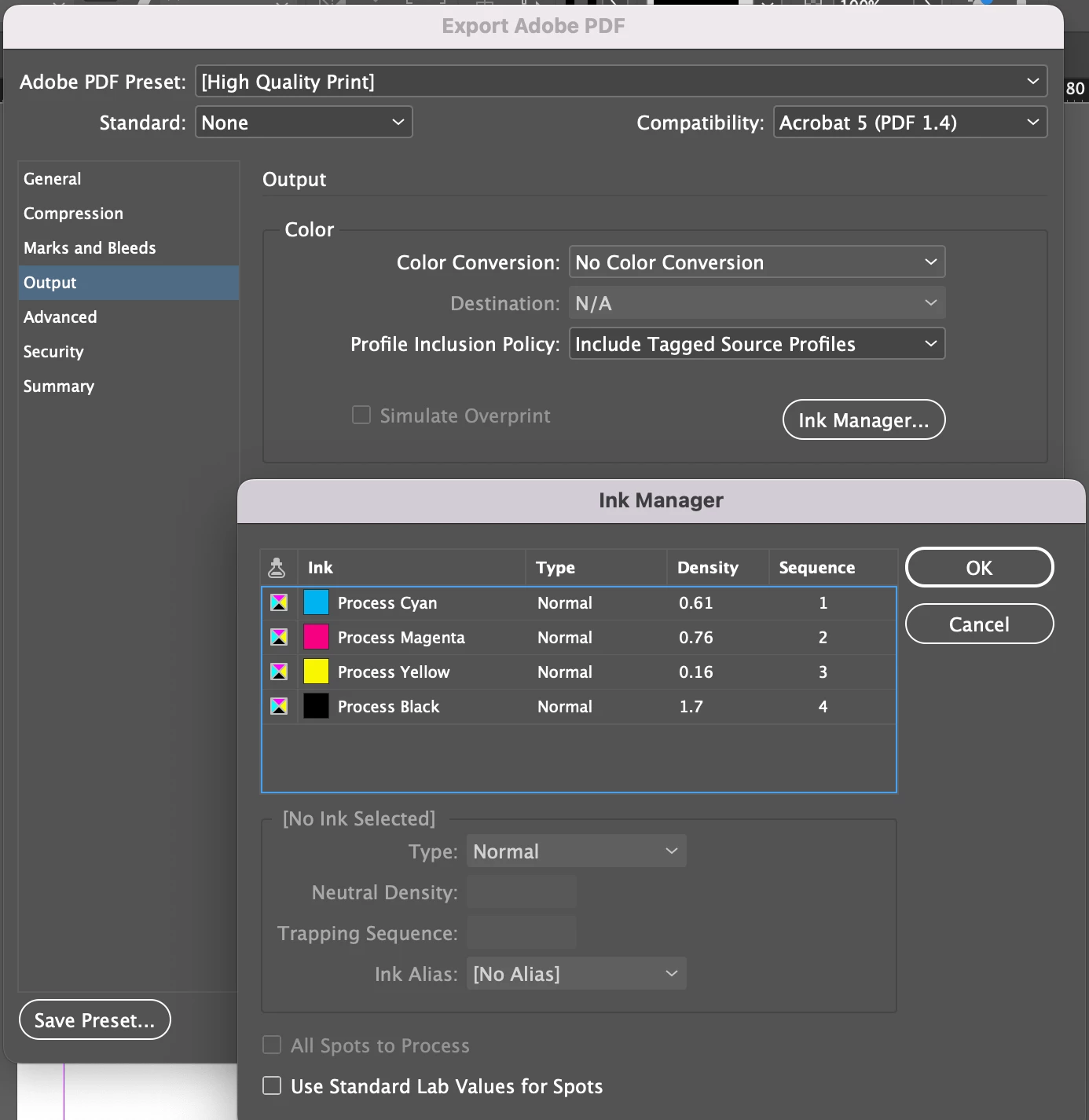Viewport: 1089px width, 1120px height.
Task: Click the Save Preset button
Action: click(x=94, y=1019)
